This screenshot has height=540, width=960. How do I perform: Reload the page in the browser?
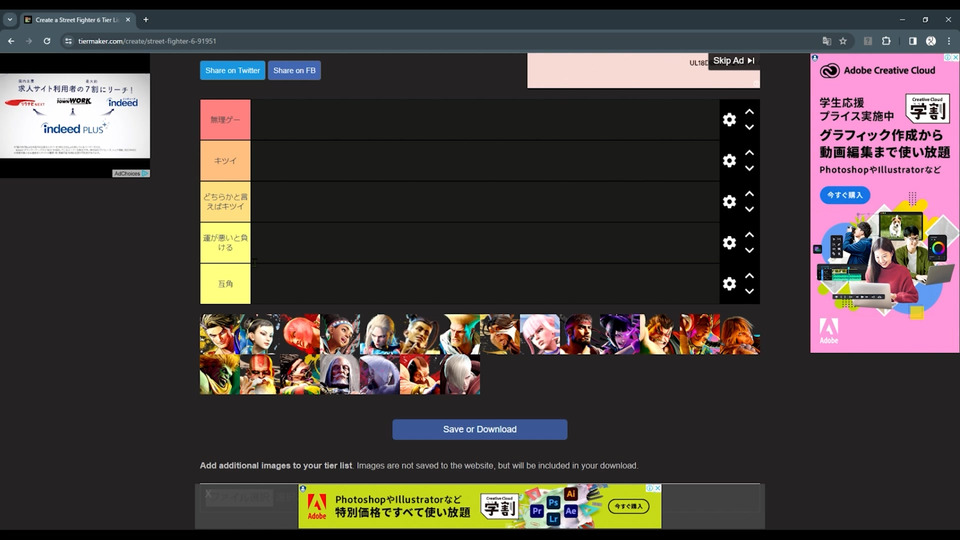(x=47, y=41)
